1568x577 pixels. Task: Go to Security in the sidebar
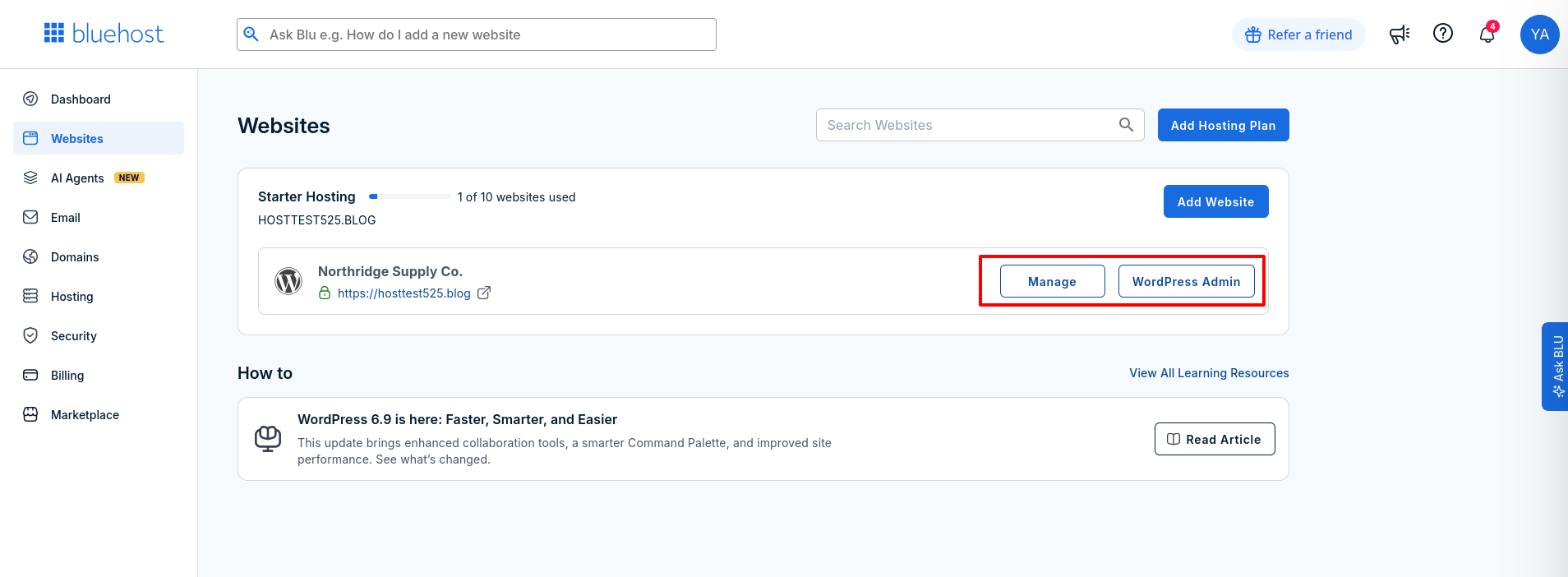pos(99,335)
